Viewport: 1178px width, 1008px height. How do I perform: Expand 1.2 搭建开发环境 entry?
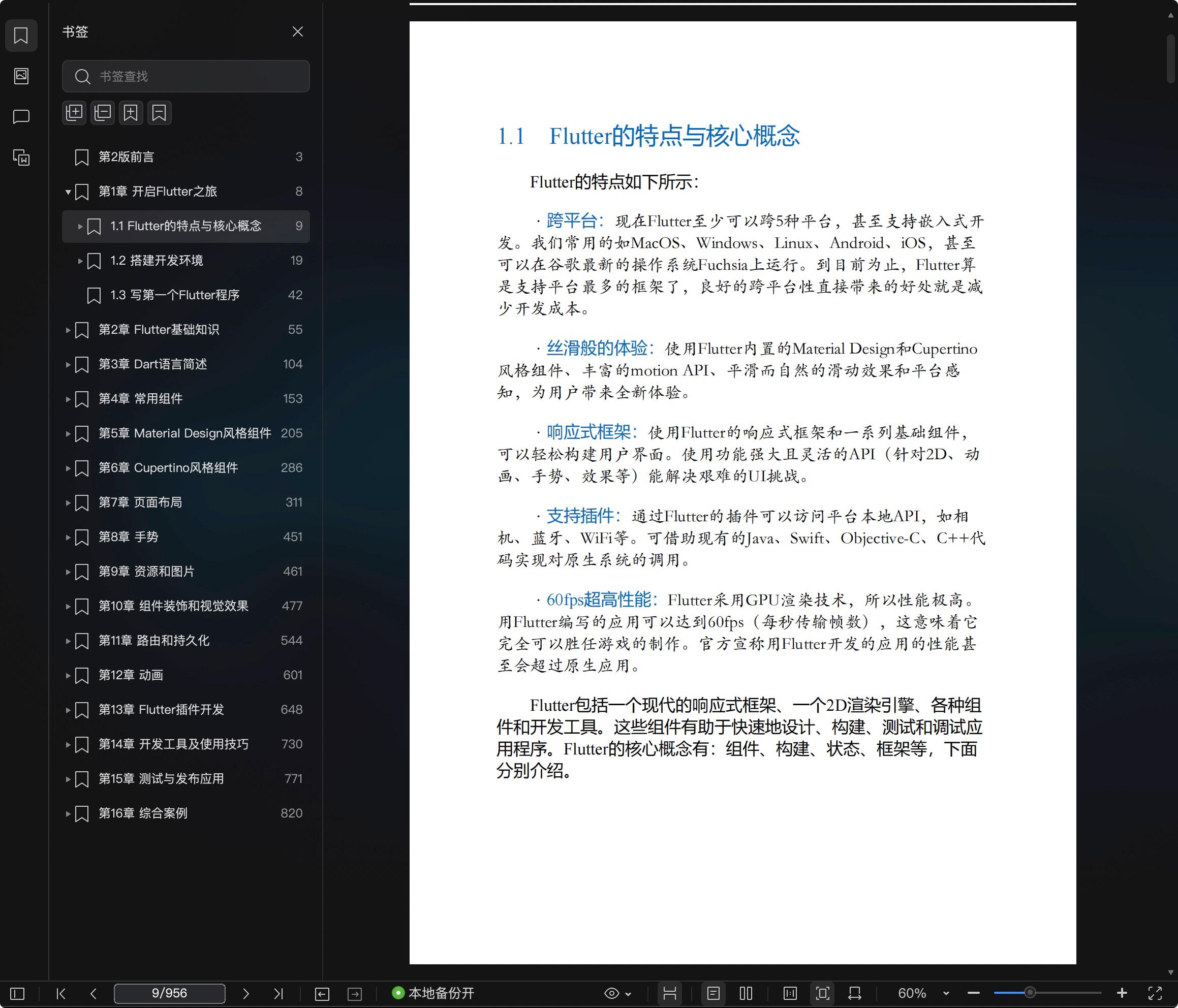[x=80, y=261]
